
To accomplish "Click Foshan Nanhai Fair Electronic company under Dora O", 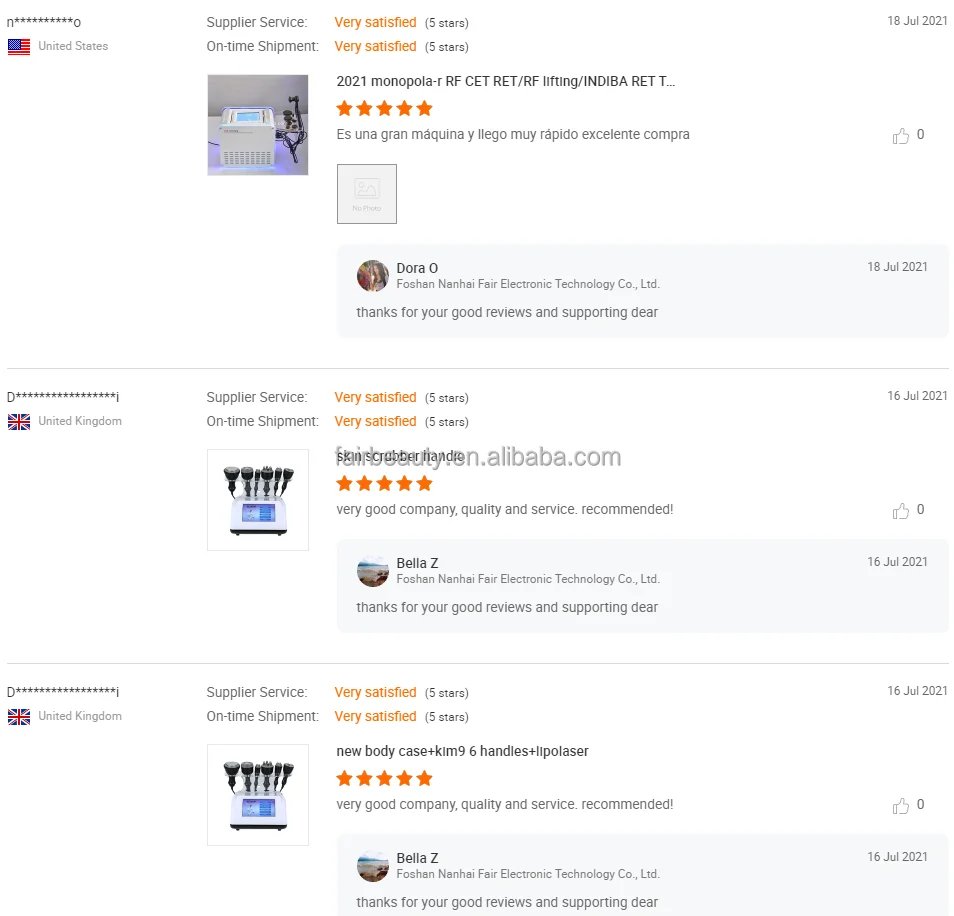I will (x=528, y=284).
